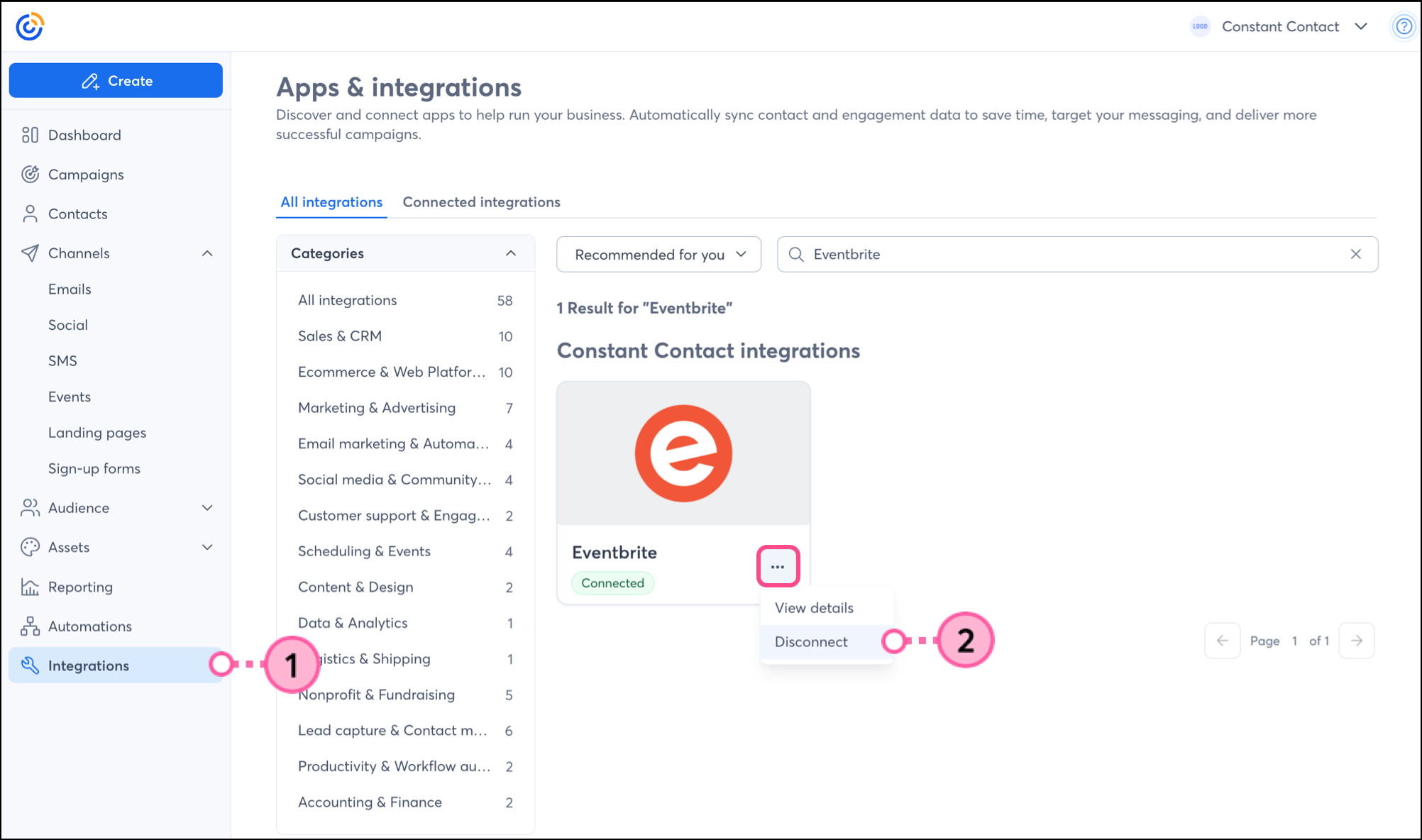Expand the Assets sidebar section
1422x840 pixels.
pyautogui.click(x=207, y=547)
